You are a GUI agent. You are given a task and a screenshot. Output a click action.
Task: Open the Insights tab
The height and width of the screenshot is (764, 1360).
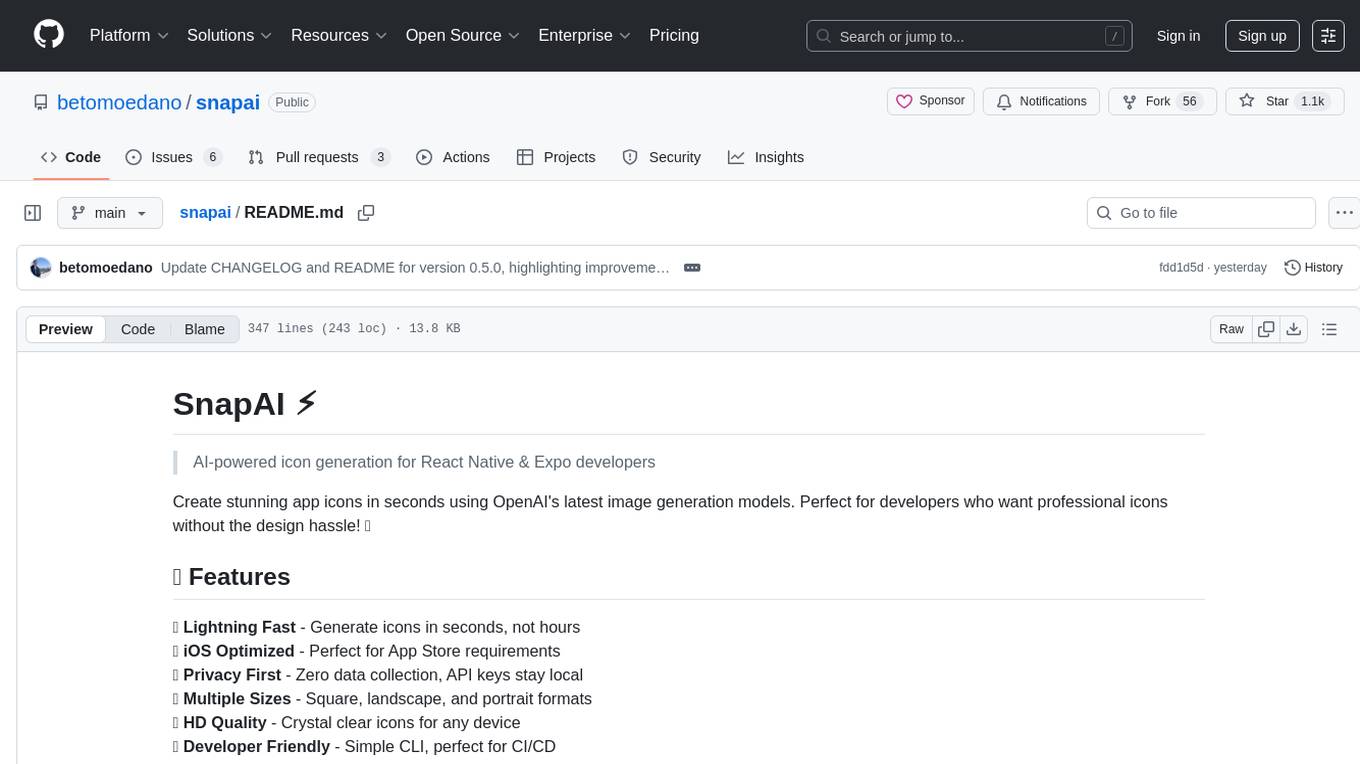(766, 157)
